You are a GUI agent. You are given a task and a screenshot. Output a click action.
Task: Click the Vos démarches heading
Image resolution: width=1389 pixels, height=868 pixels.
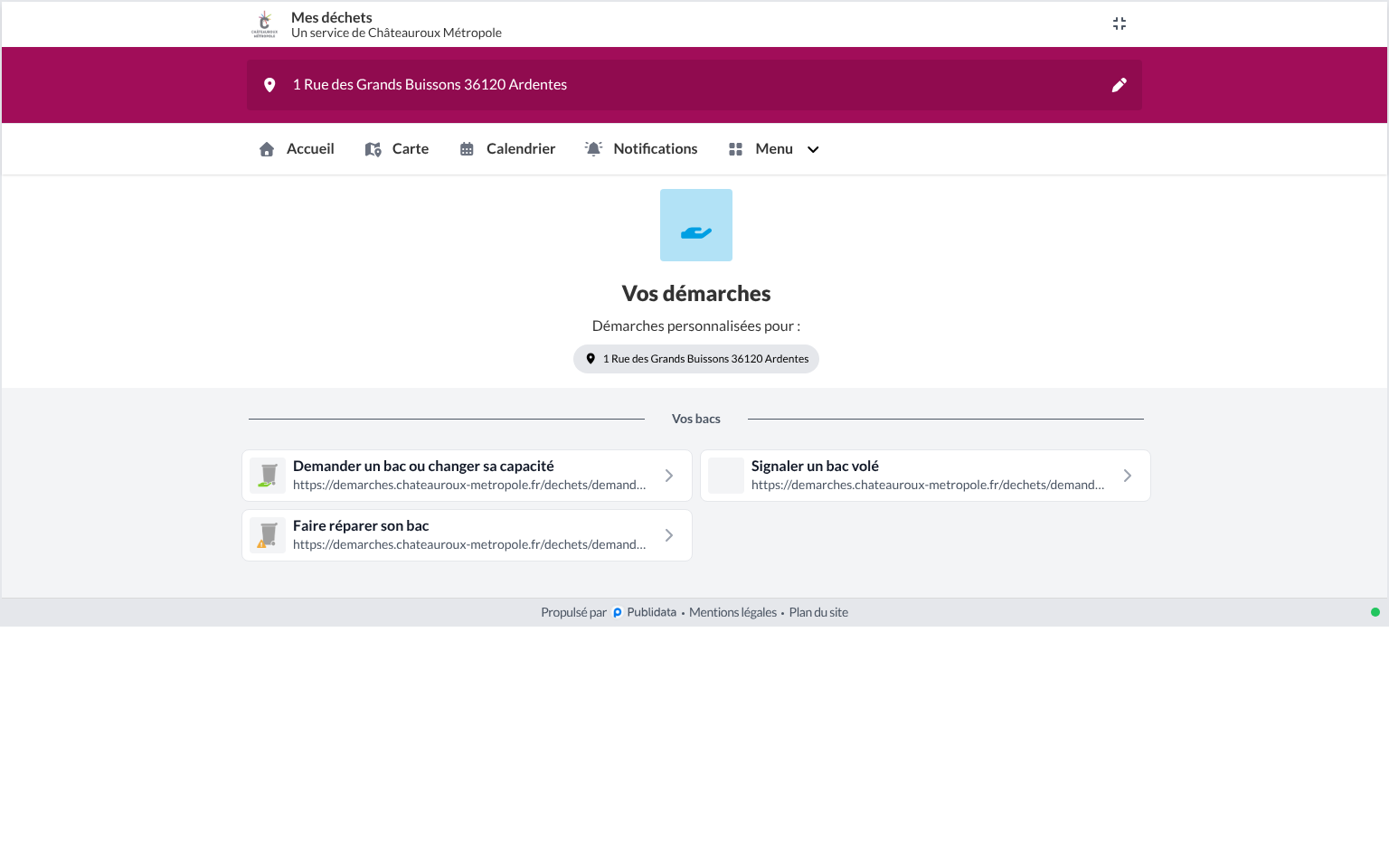pyautogui.click(x=696, y=294)
